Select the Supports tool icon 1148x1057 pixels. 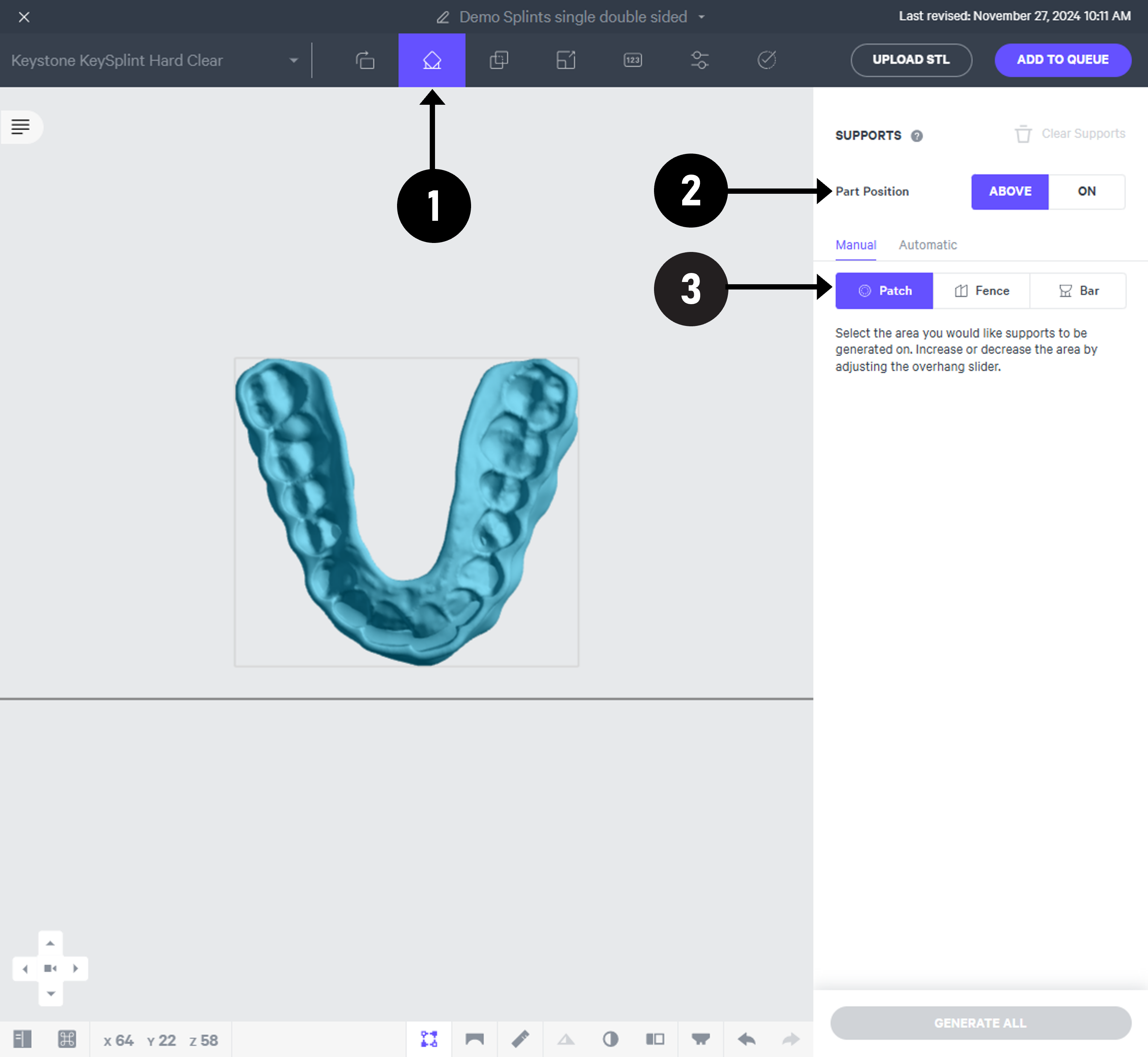(x=432, y=60)
